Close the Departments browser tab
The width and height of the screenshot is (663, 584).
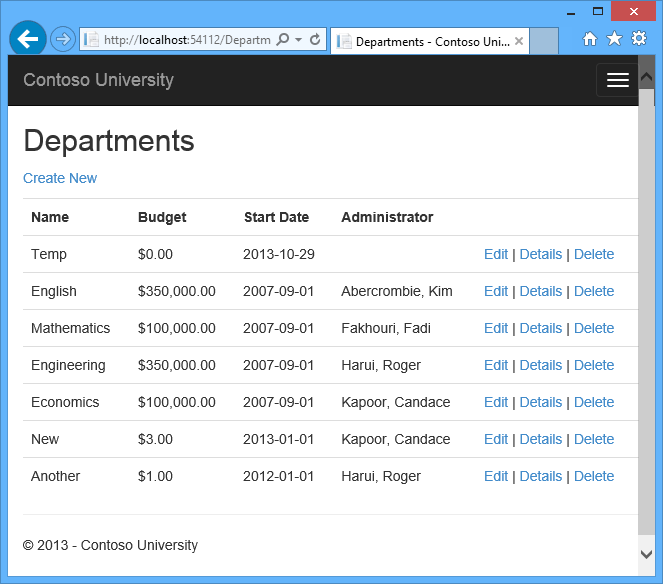click(x=519, y=41)
